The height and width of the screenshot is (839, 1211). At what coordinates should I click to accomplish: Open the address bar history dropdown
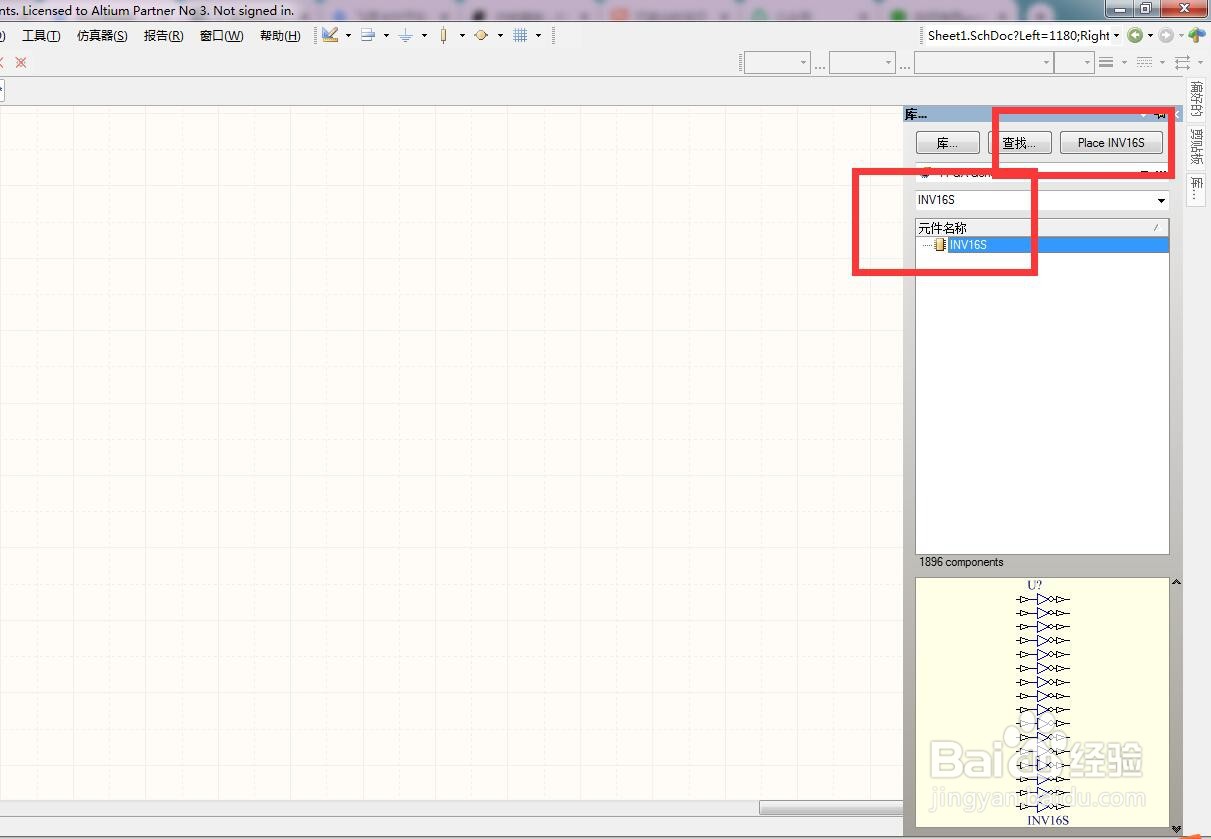[x=1116, y=35]
